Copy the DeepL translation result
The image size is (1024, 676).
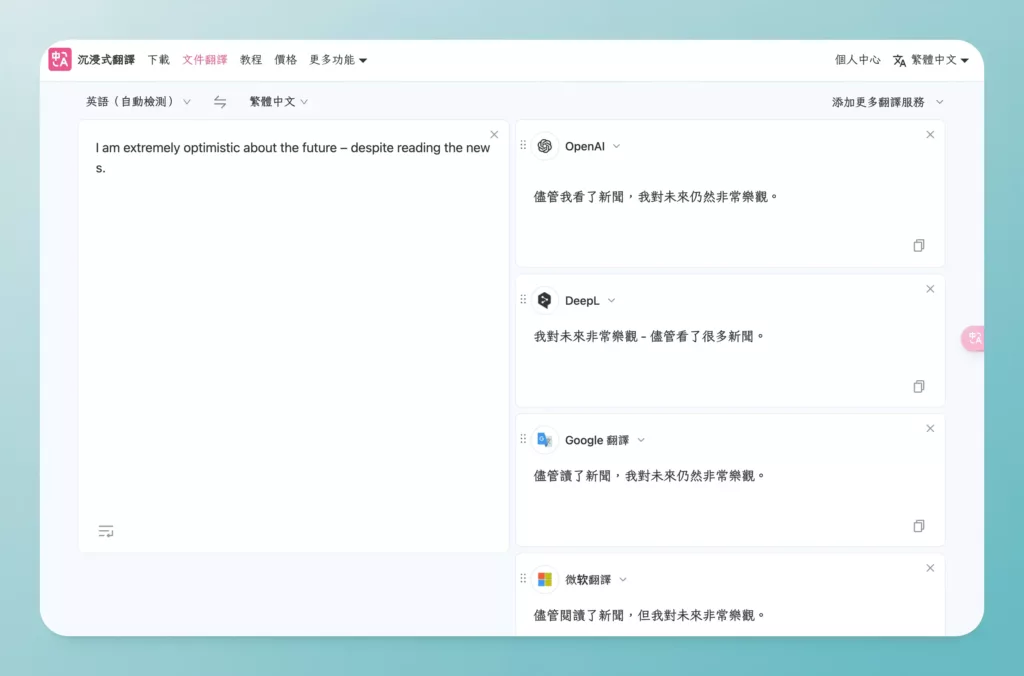(919, 387)
